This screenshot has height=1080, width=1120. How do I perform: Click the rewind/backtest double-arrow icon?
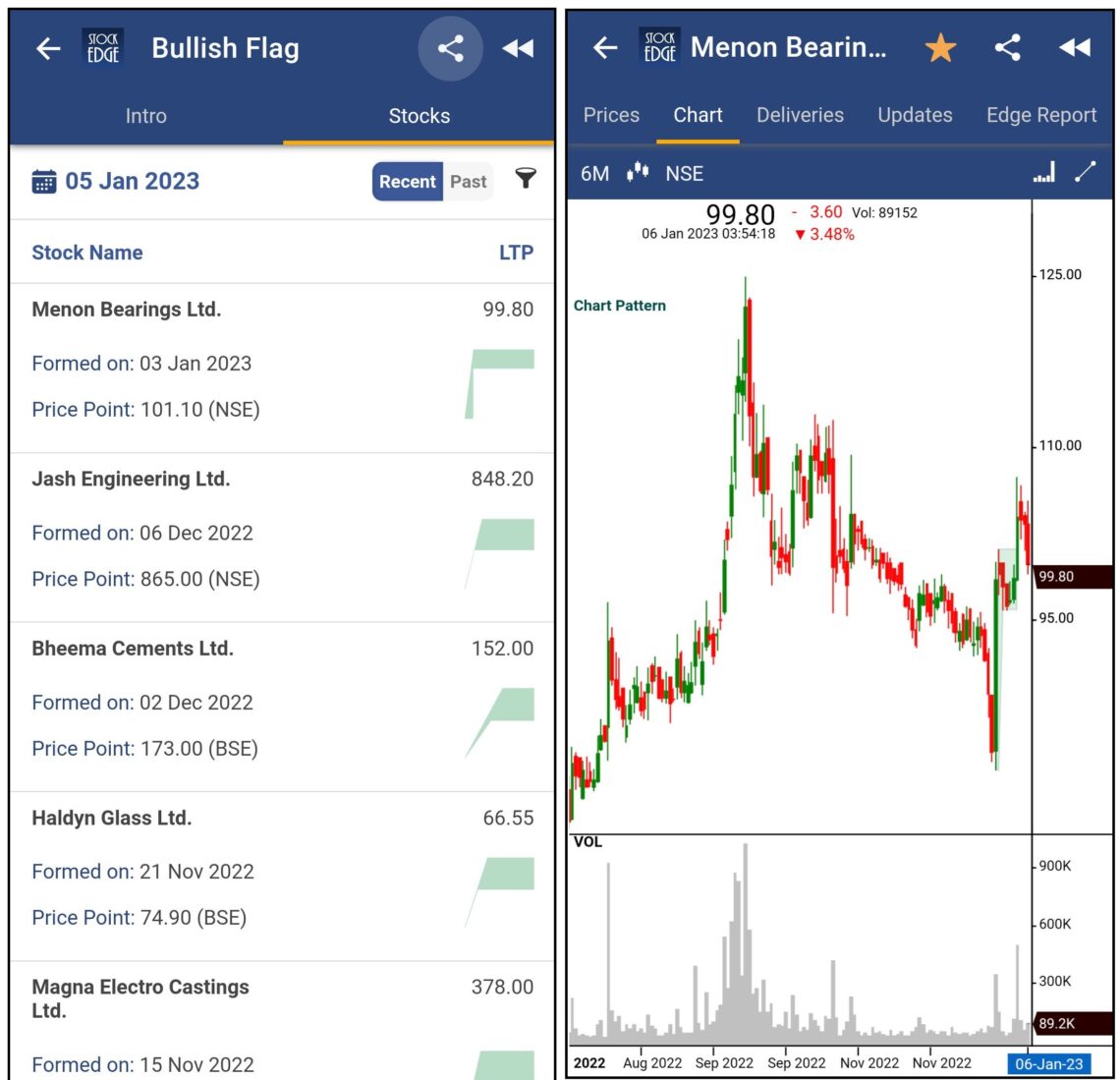(518, 48)
